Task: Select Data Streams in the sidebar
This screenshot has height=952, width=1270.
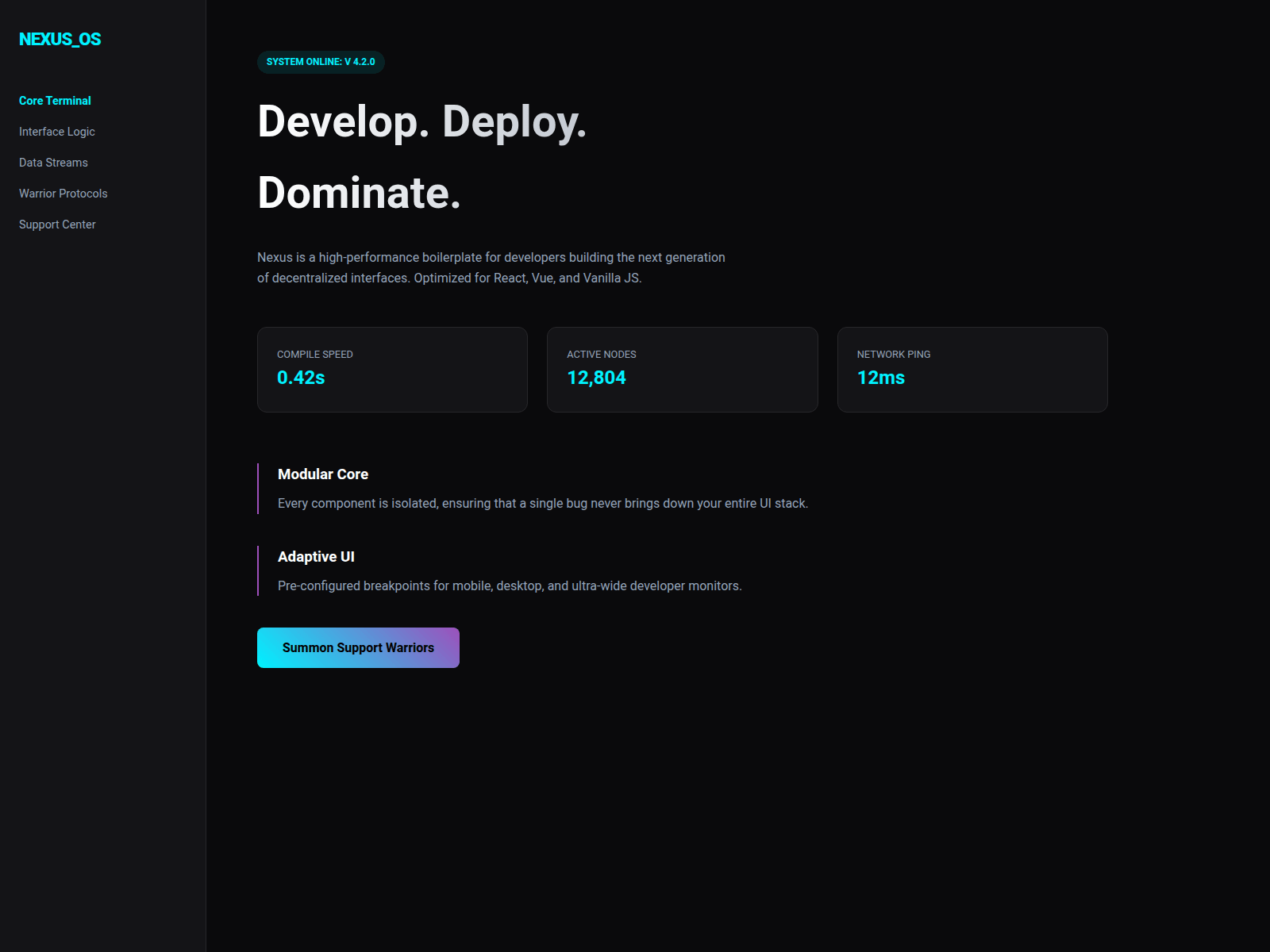Action: tap(53, 163)
